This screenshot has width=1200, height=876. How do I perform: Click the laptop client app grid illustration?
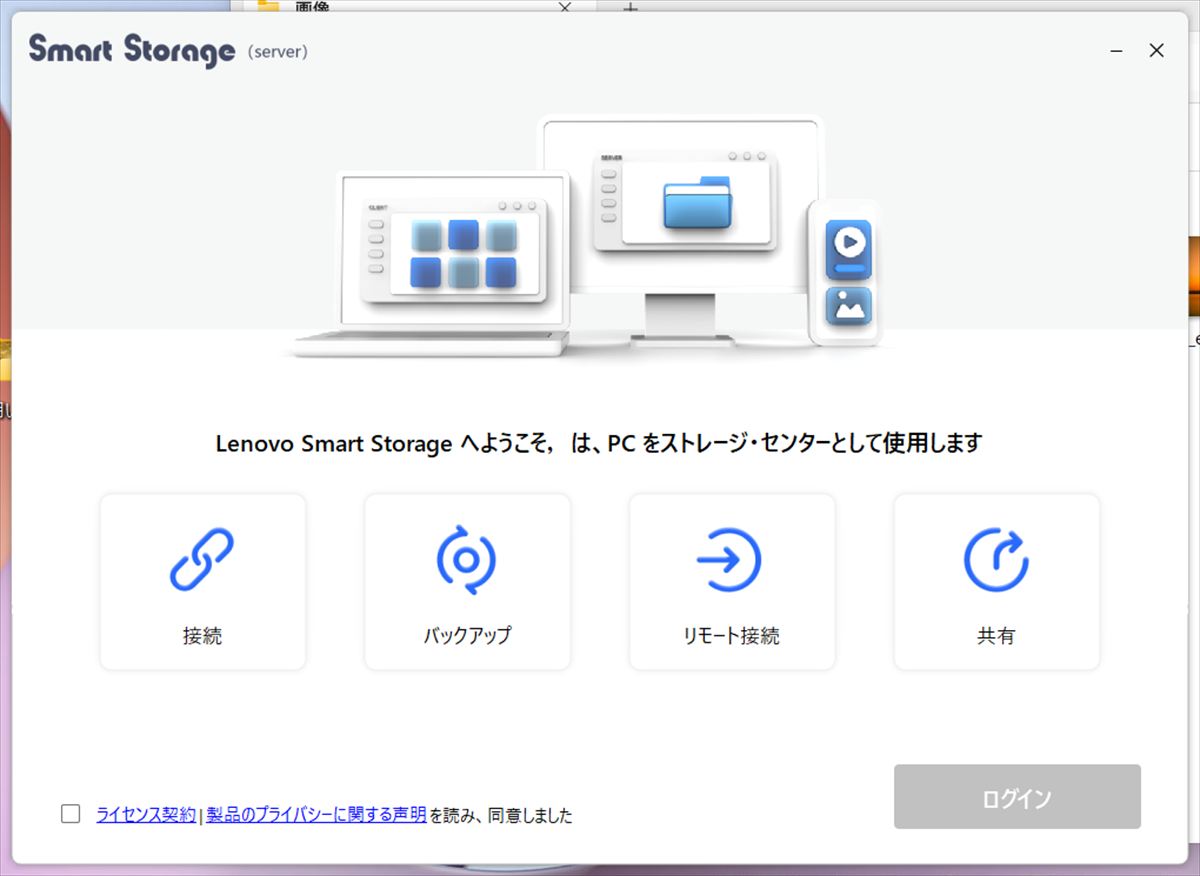(x=463, y=254)
